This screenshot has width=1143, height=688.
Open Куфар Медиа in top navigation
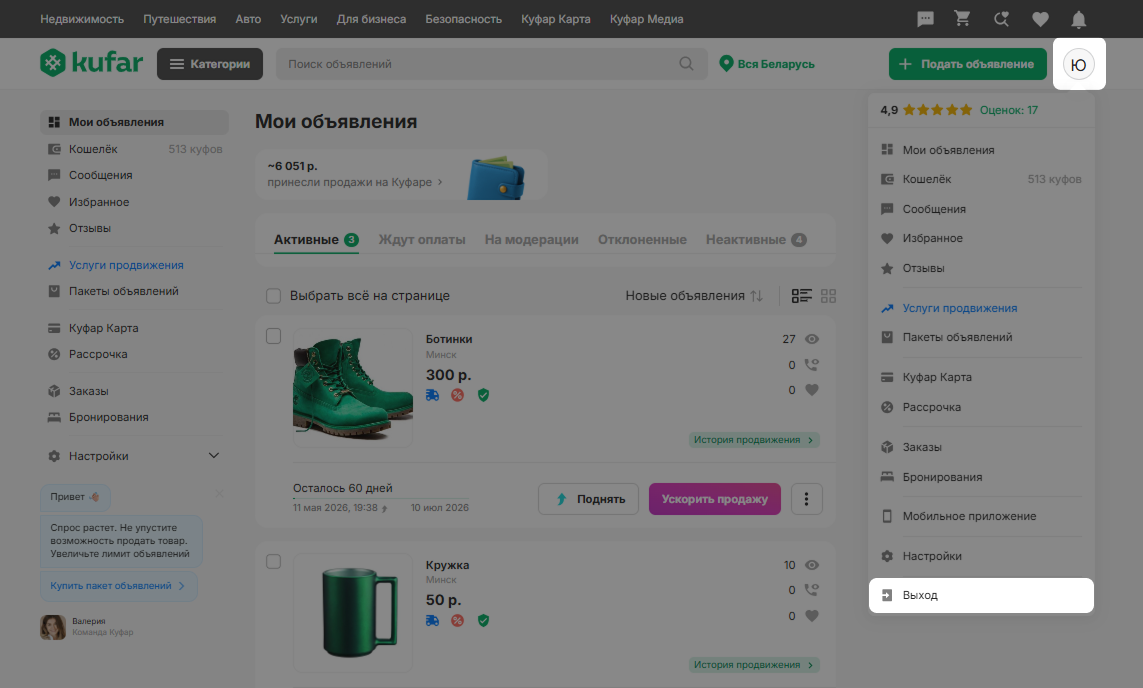(647, 19)
